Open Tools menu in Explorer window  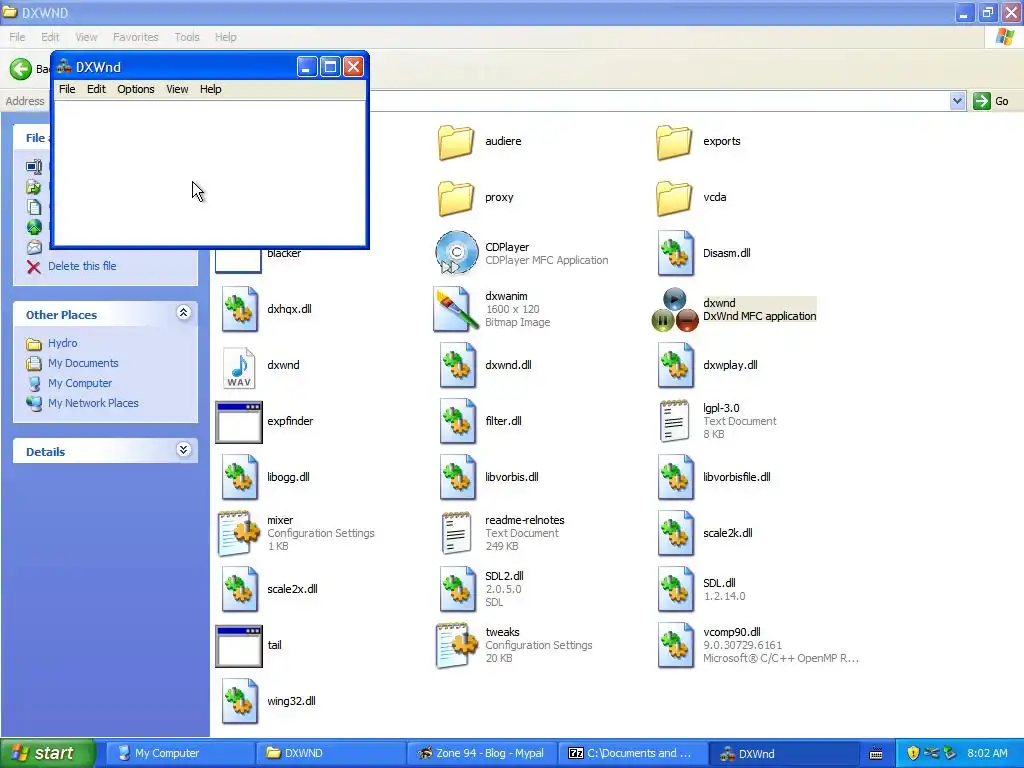pos(187,37)
